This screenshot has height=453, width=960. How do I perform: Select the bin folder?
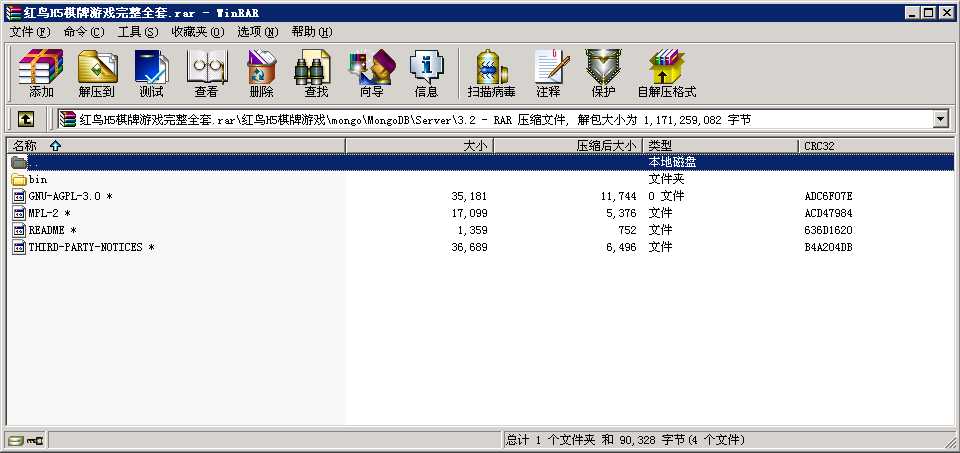(x=37, y=179)
